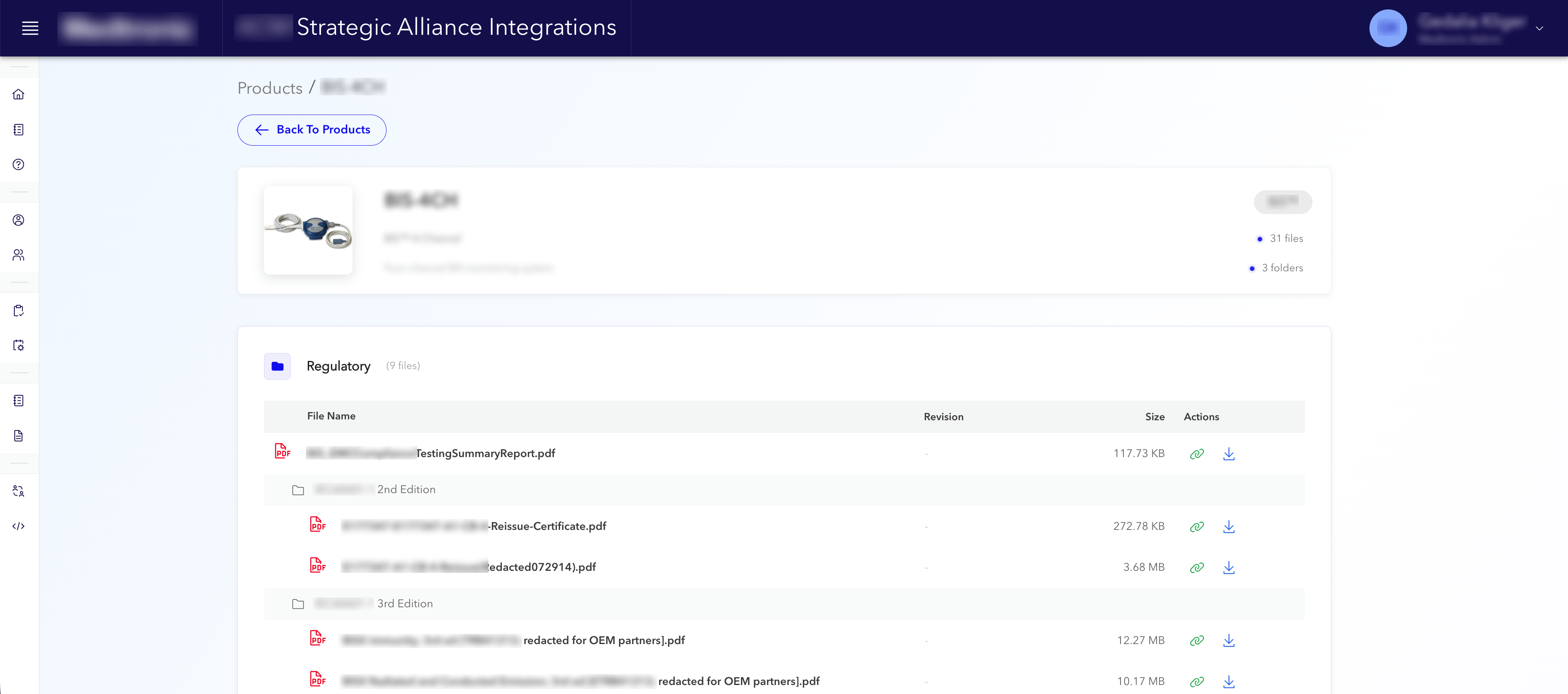Sort files using the File Name column header
The width and height of the screenshot is (1568, 694).
point(331,416)
